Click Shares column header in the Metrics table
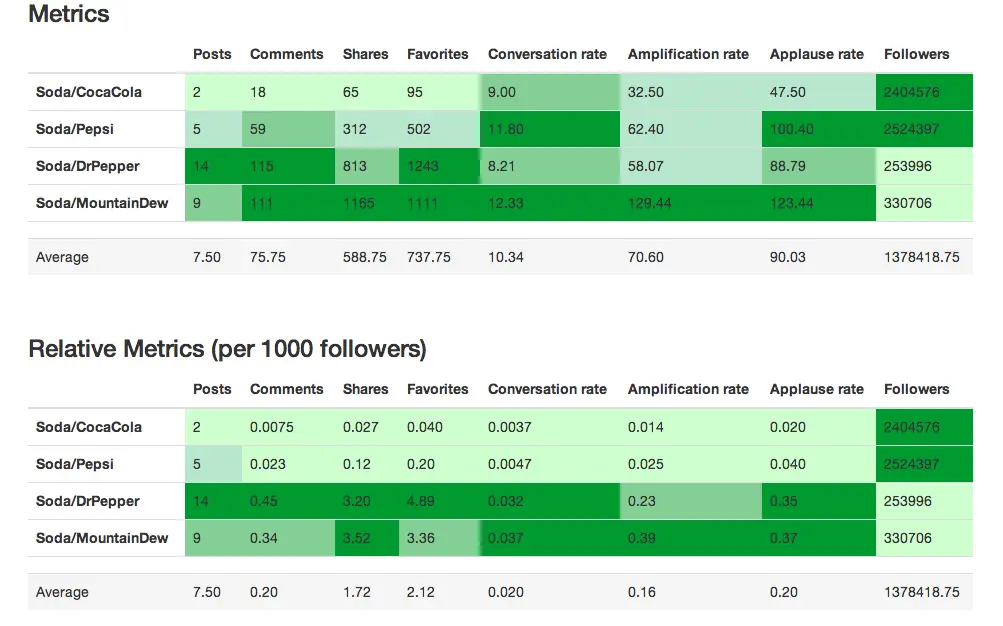Viewport: 1003px width, 626px height. [365, 54]
